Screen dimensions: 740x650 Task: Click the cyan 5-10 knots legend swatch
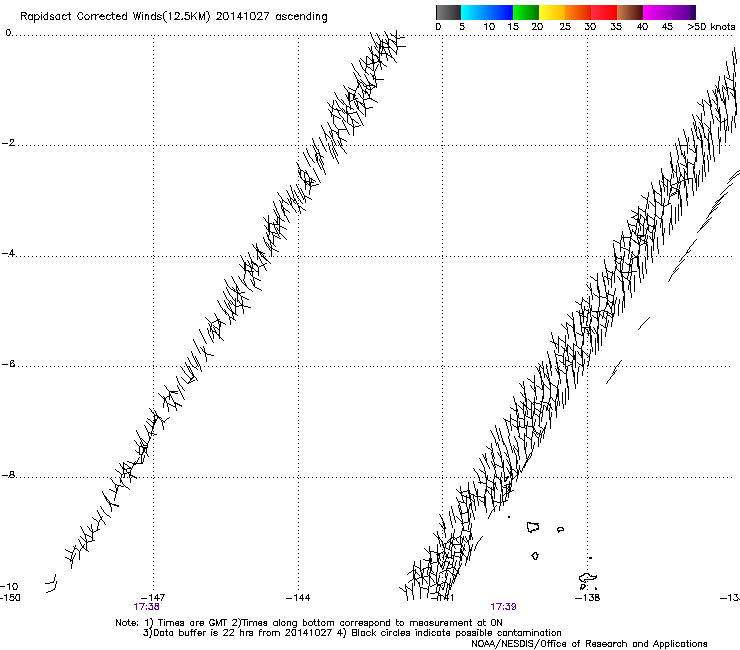click(473, 12)
